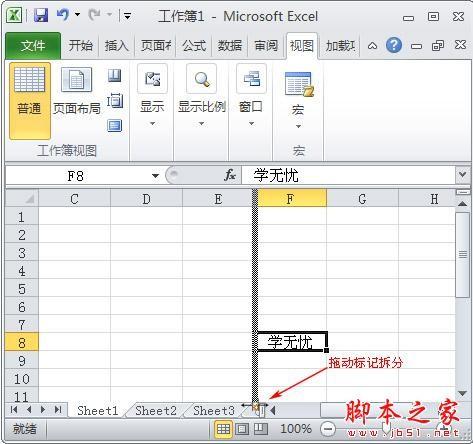Click the Select All corner button

(x=22, y=198)
